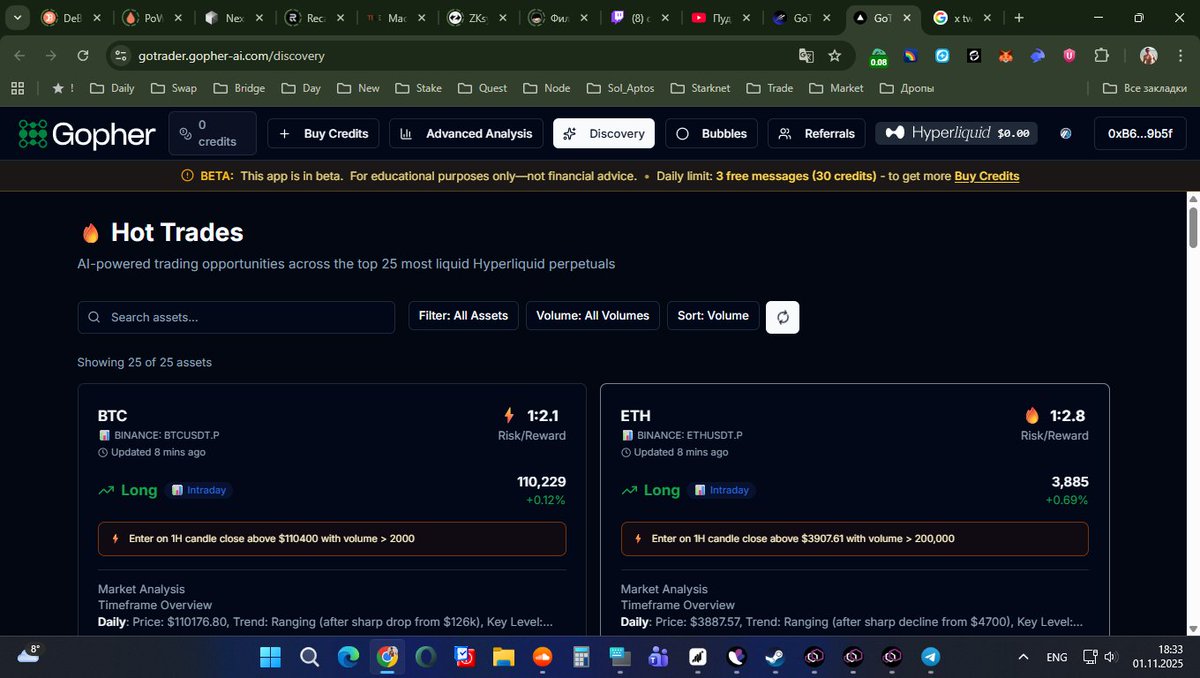Open the Chrome profile avatar
Image resolution: width=1200 pixels, height=678 pixels.
1149,56
